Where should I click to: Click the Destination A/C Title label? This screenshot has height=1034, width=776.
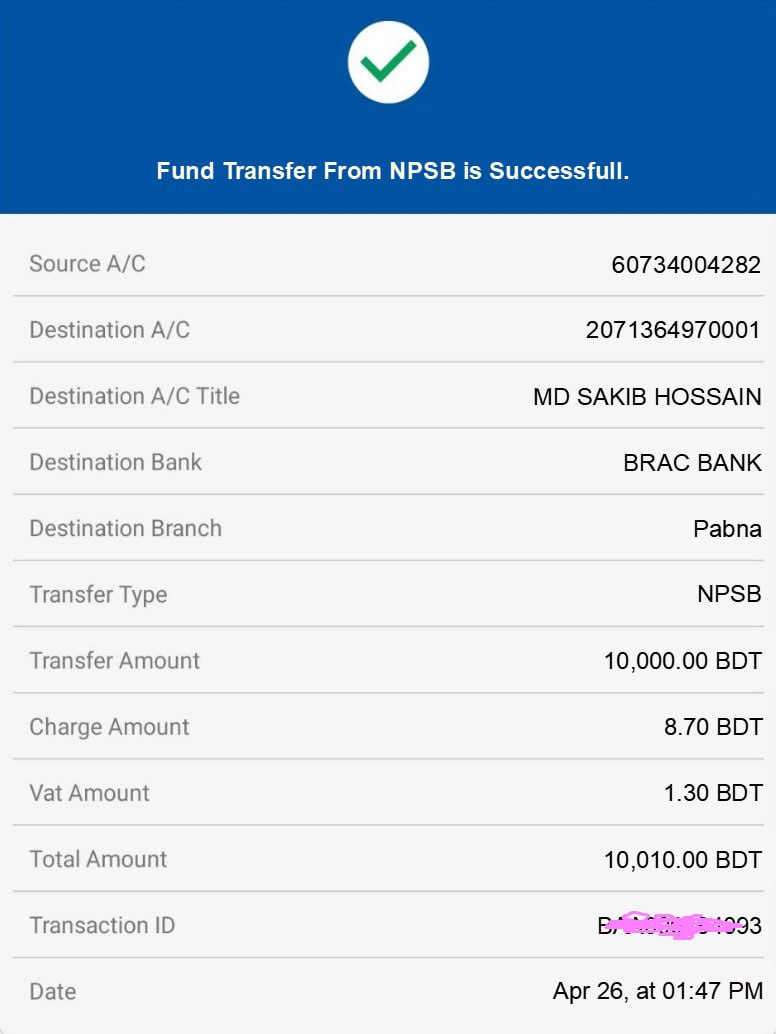pos(134,396)
